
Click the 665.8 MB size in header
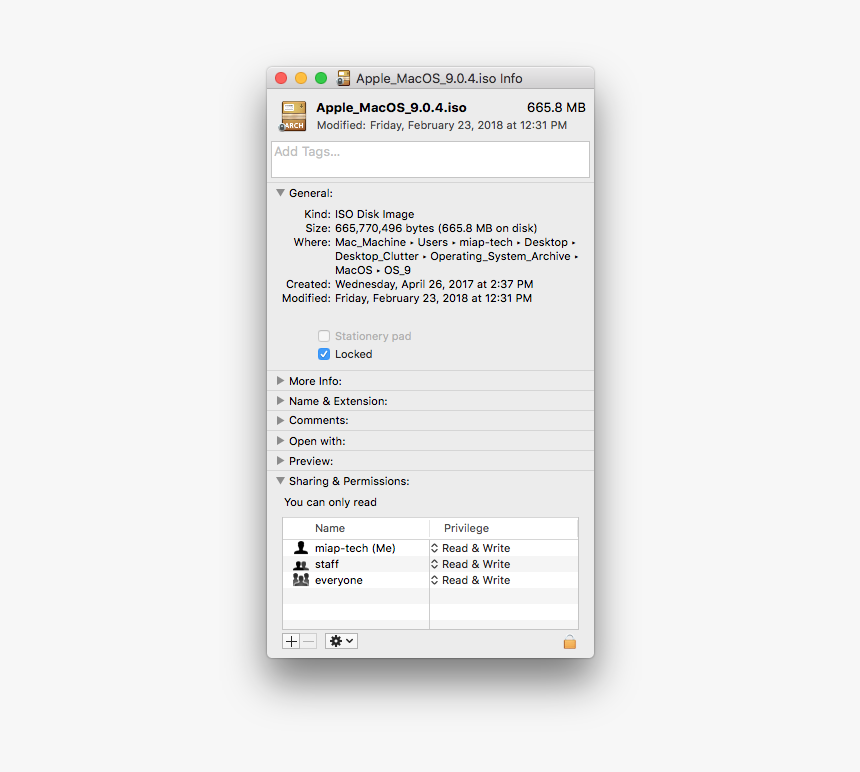click(556, 107)
